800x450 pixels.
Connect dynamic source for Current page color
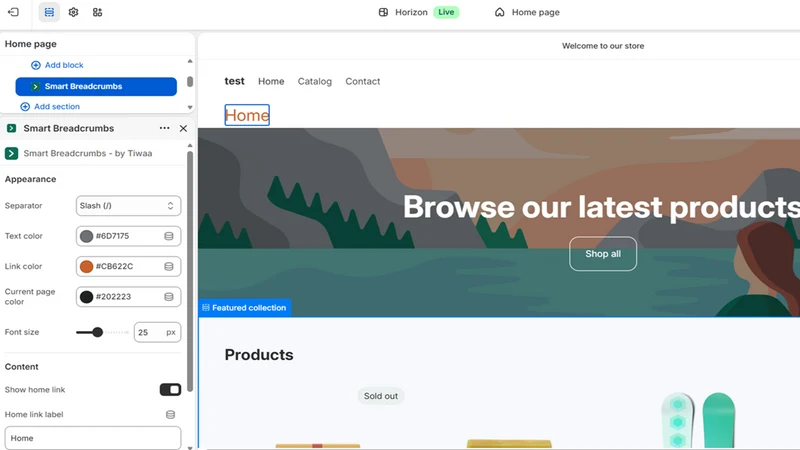tap(169, 297)
